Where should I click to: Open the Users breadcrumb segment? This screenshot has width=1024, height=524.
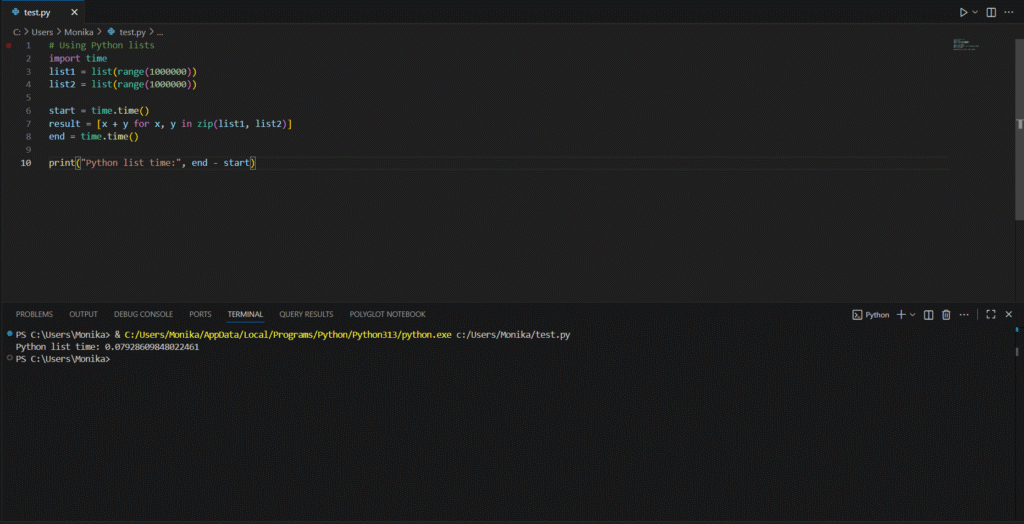click(x=42, y=32)
